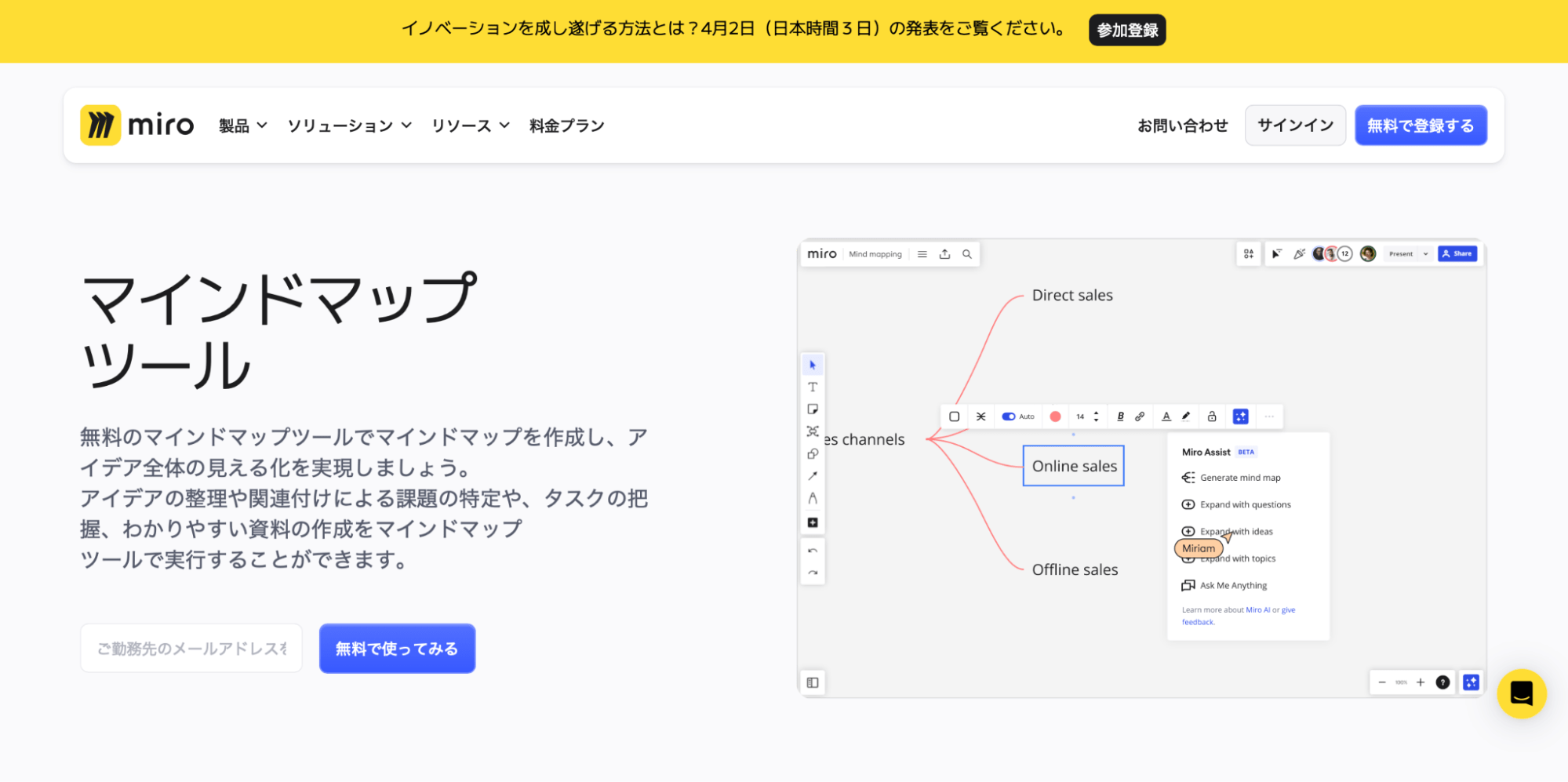
Task: Open the 料金プラン page
Action: [x=567, y=125]
